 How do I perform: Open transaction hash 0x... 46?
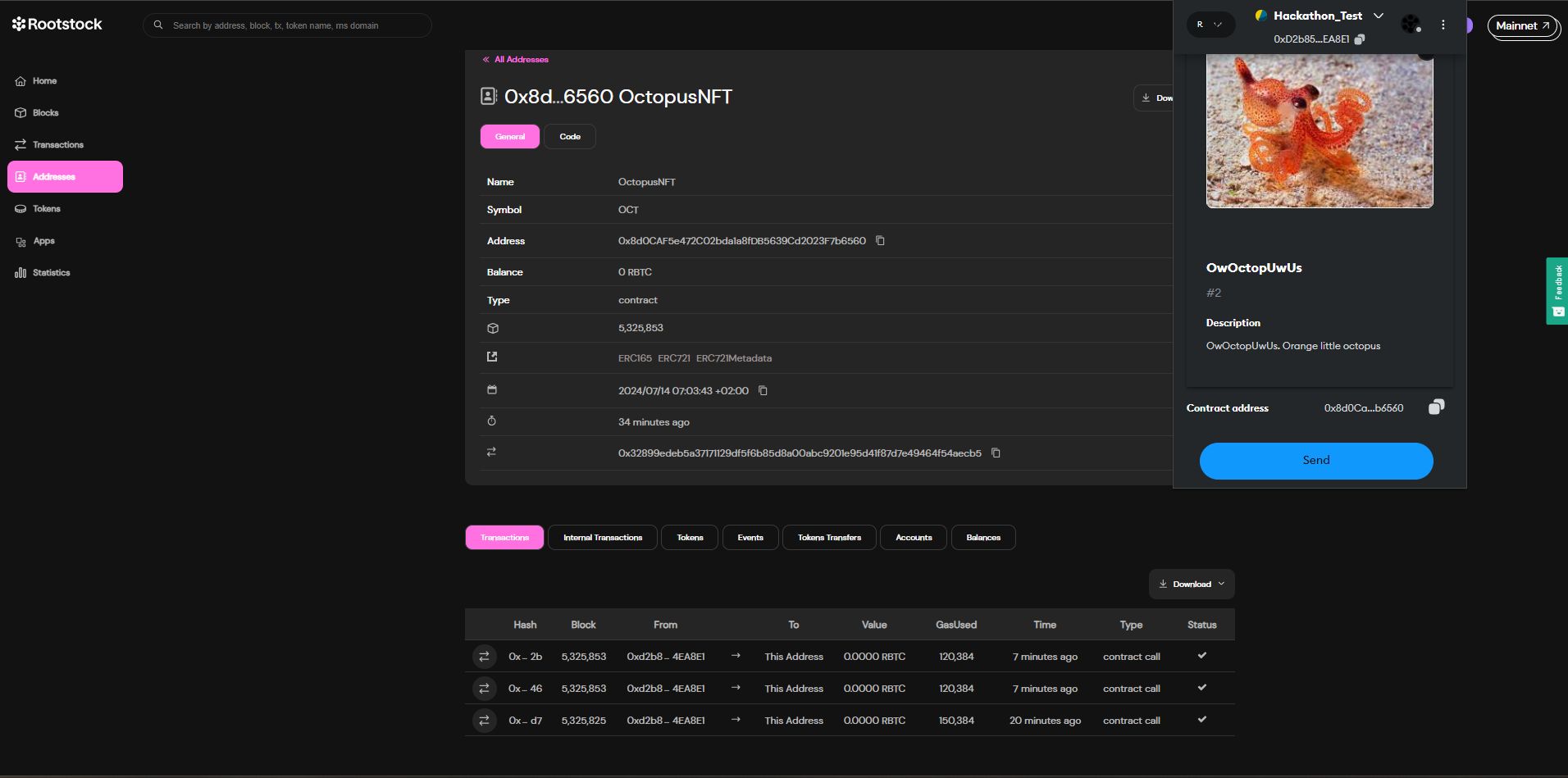pyautogui.click(x=525, y=689)
